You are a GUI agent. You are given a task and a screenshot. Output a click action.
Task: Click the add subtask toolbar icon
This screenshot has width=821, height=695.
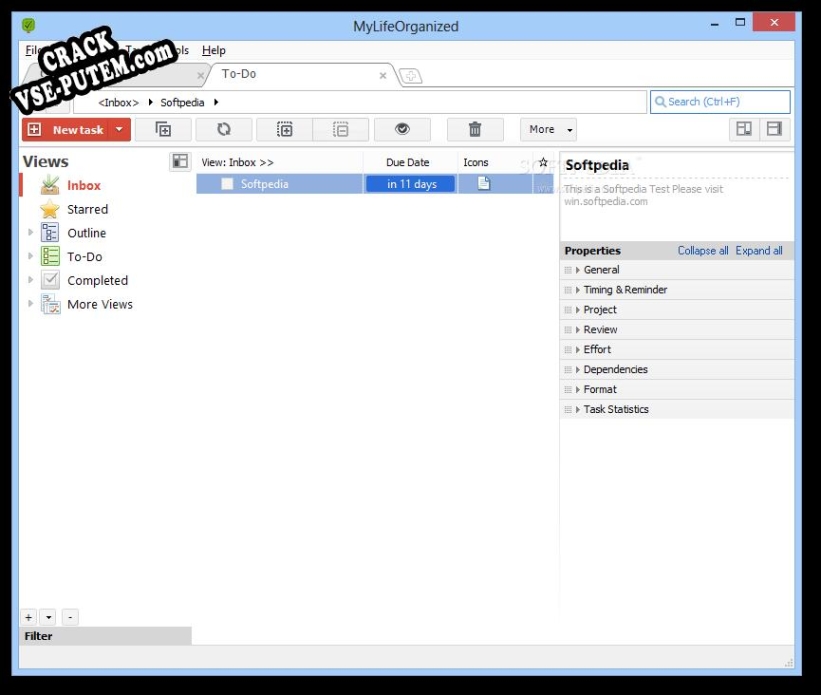coord(163,129)
